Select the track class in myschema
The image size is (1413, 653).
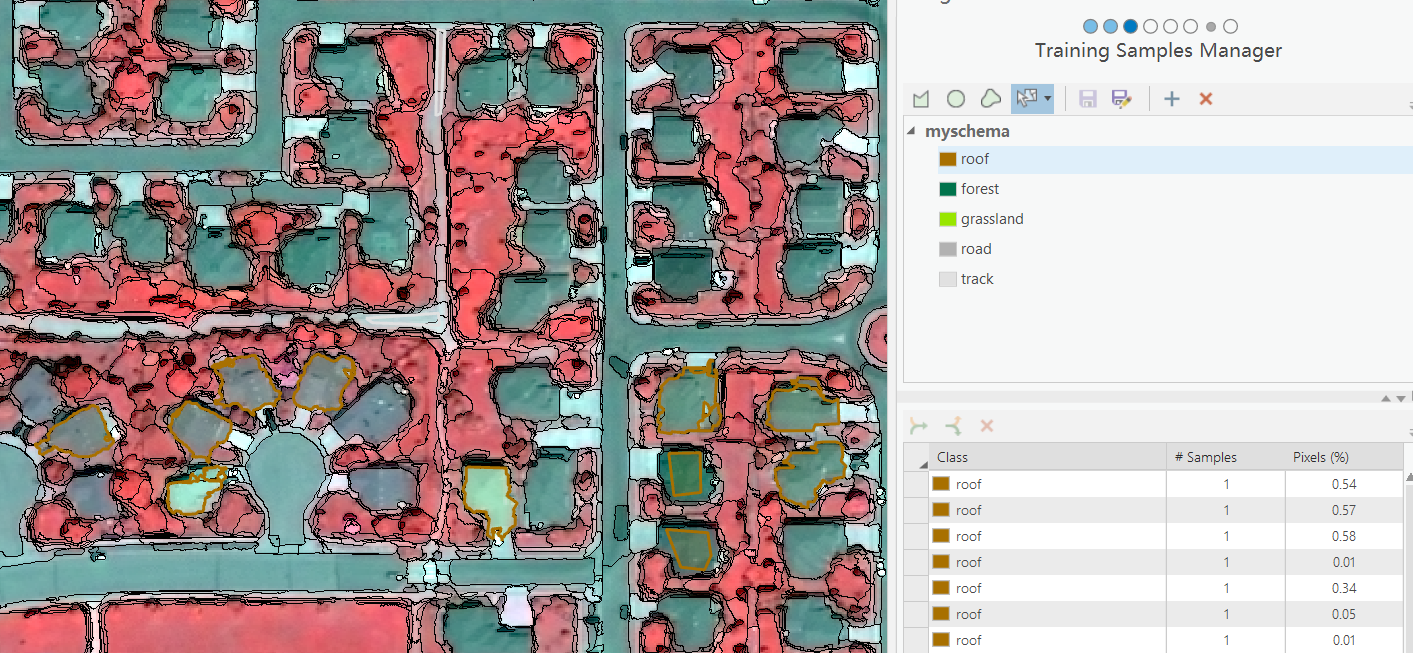click(x=978, y=278)
